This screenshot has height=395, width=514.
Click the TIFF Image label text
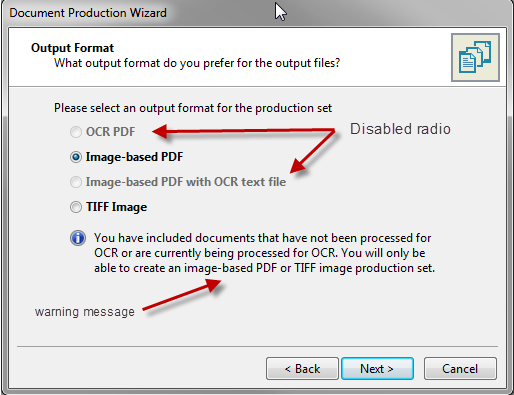tap(116, 207)
